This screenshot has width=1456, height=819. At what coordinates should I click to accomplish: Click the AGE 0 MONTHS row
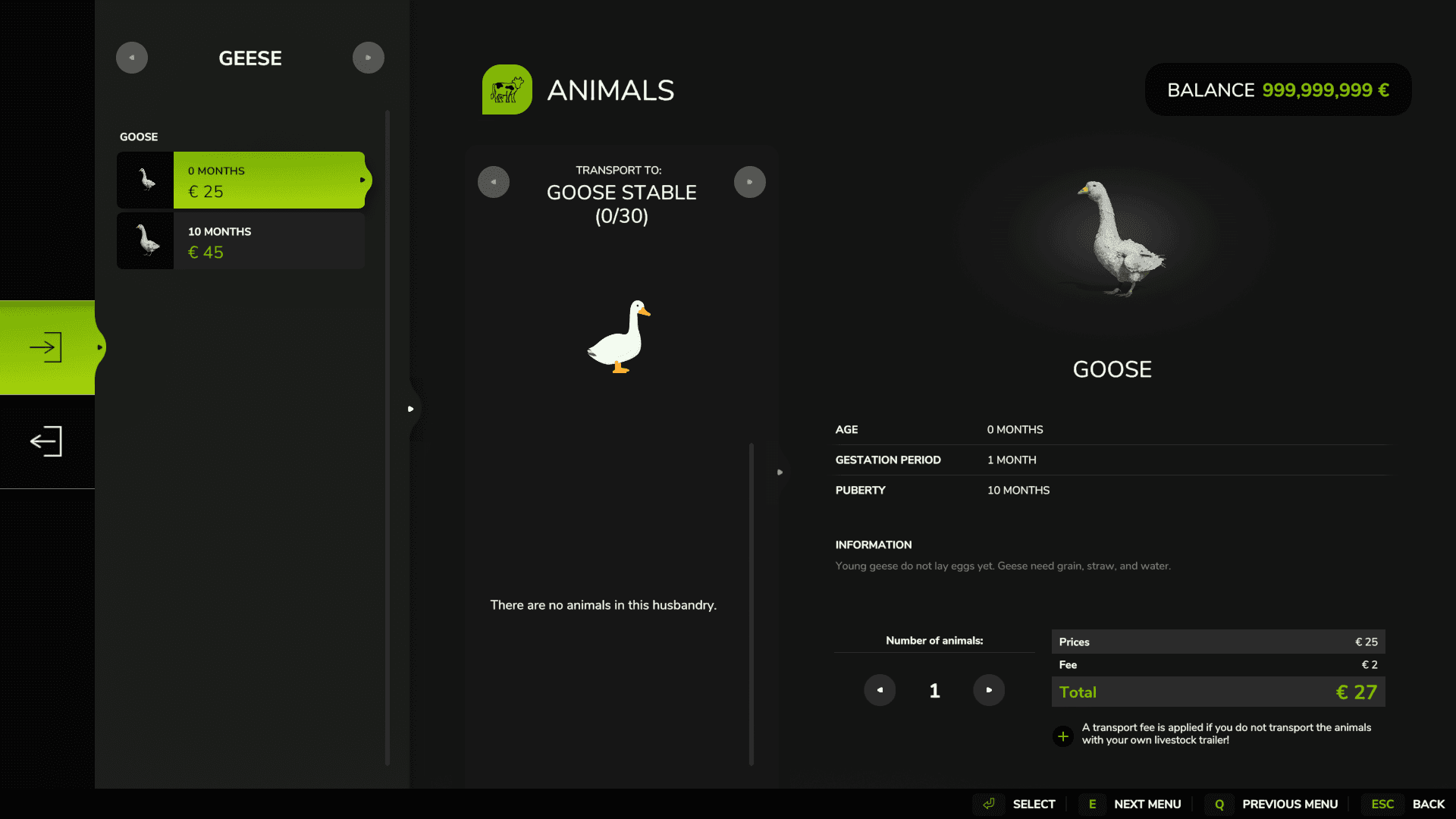[x=1110, y=430]
